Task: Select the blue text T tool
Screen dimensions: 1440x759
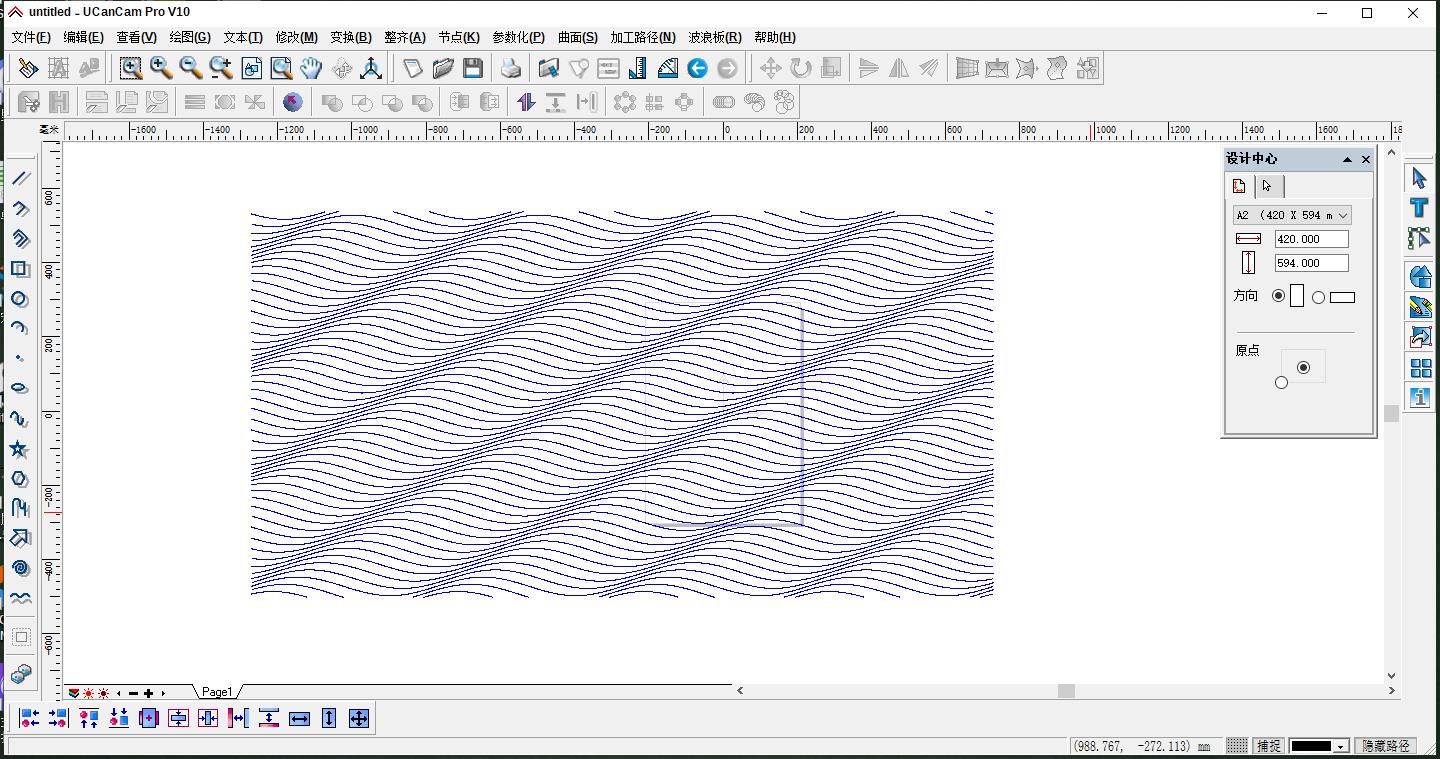Action: point(1419,208)
